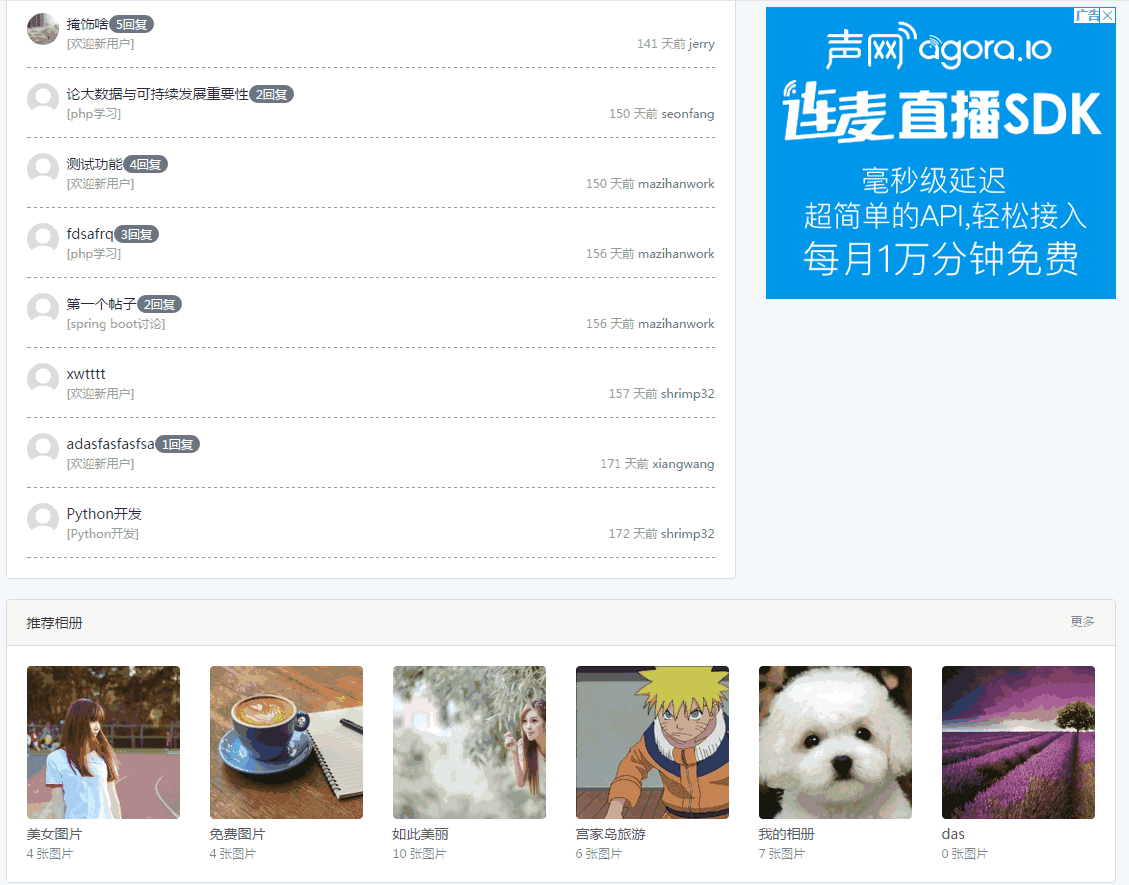Open the fdsafrq post title
Screen dimensions: 1129x885
(x=90, y=234)
